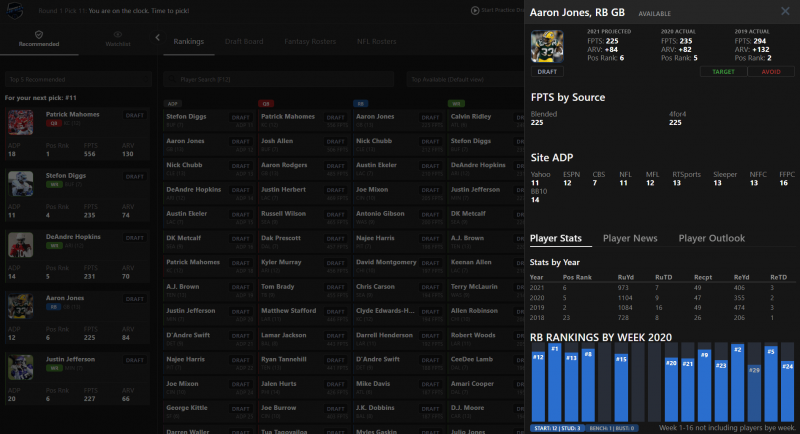
Task: Switch to the Player Outlook tab
Action: coord(711,238)
